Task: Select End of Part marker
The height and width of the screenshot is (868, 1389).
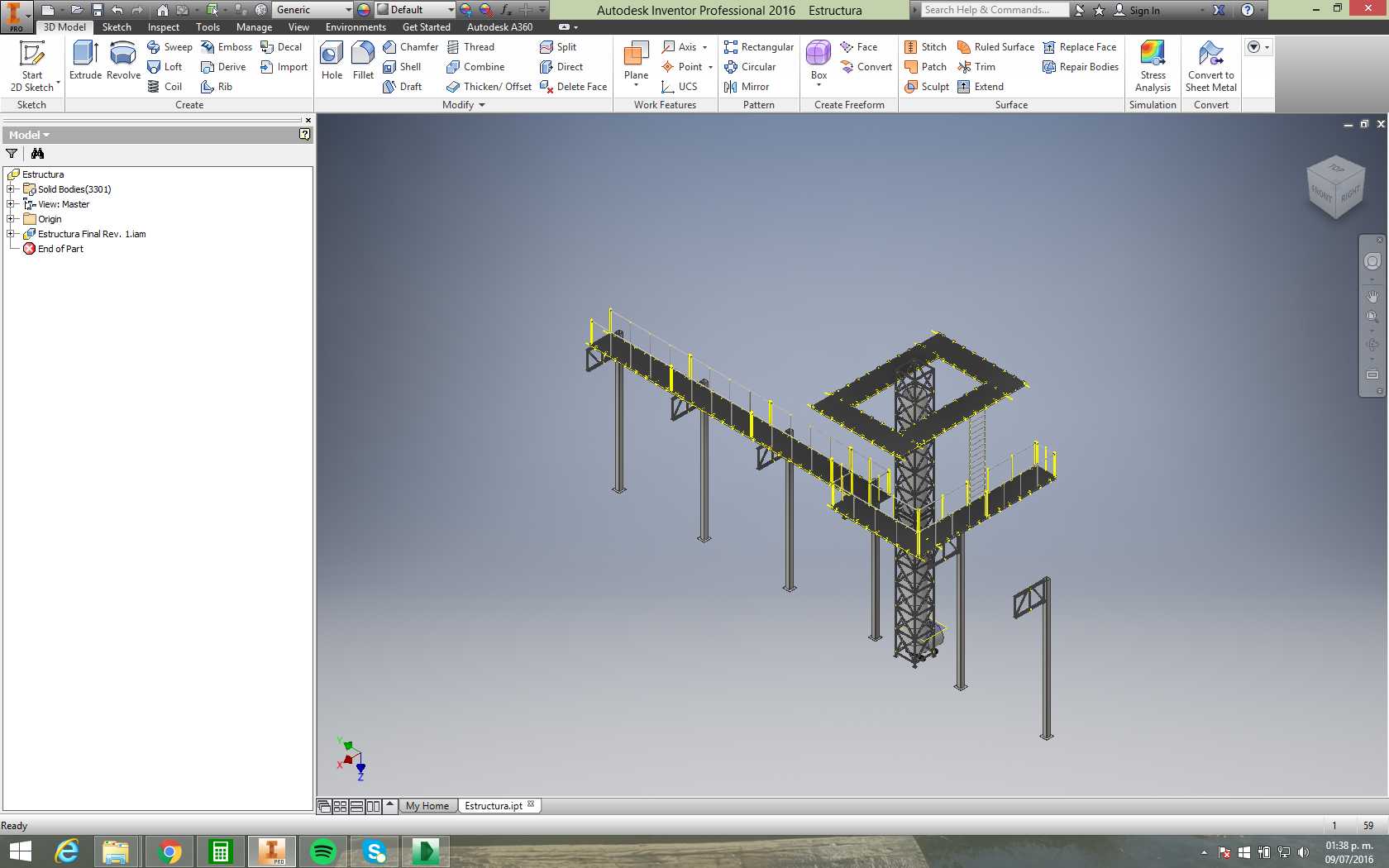Action: tap(53, 249)
